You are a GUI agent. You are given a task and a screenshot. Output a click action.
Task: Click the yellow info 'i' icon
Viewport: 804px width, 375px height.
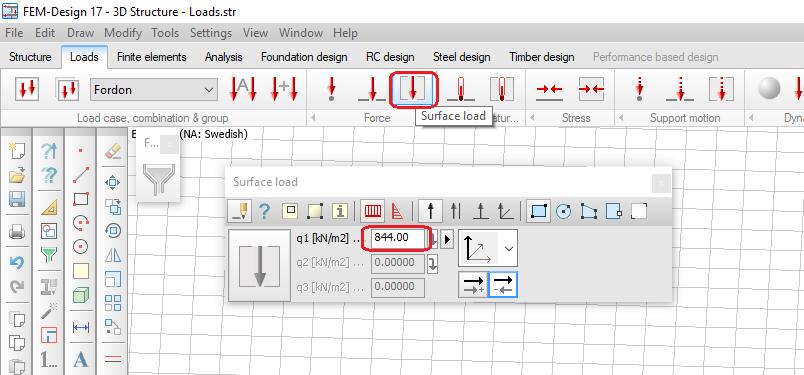coord(340,211)
